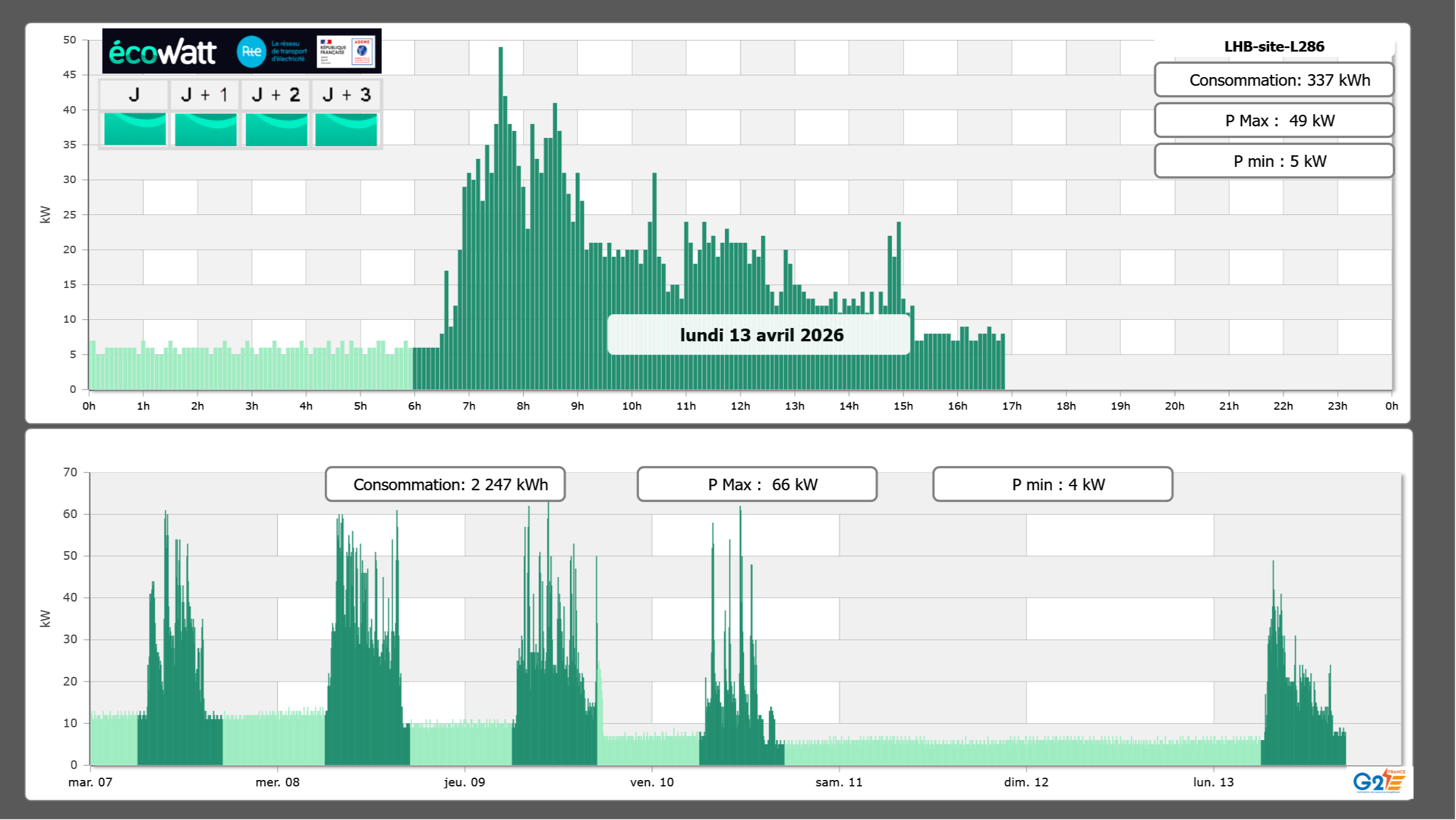This screenshot has height=820, width=1456.
Task: Click the G2E France logo
Action: click(1378, 781)
